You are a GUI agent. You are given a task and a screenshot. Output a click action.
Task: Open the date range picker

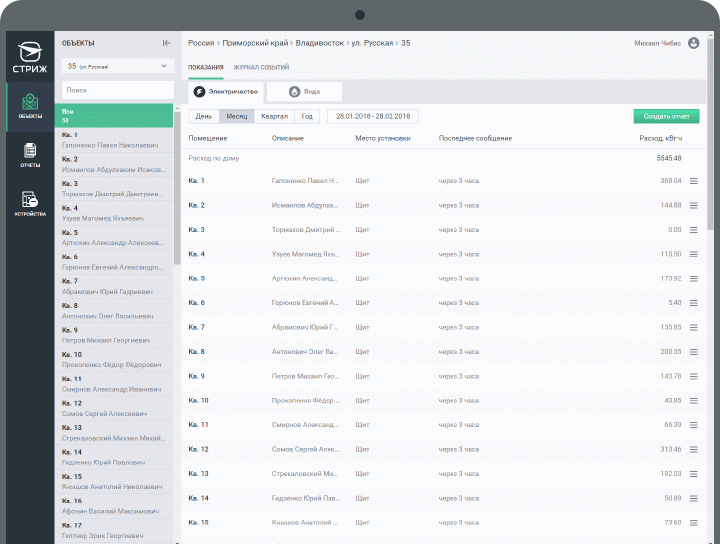(373, 116)
